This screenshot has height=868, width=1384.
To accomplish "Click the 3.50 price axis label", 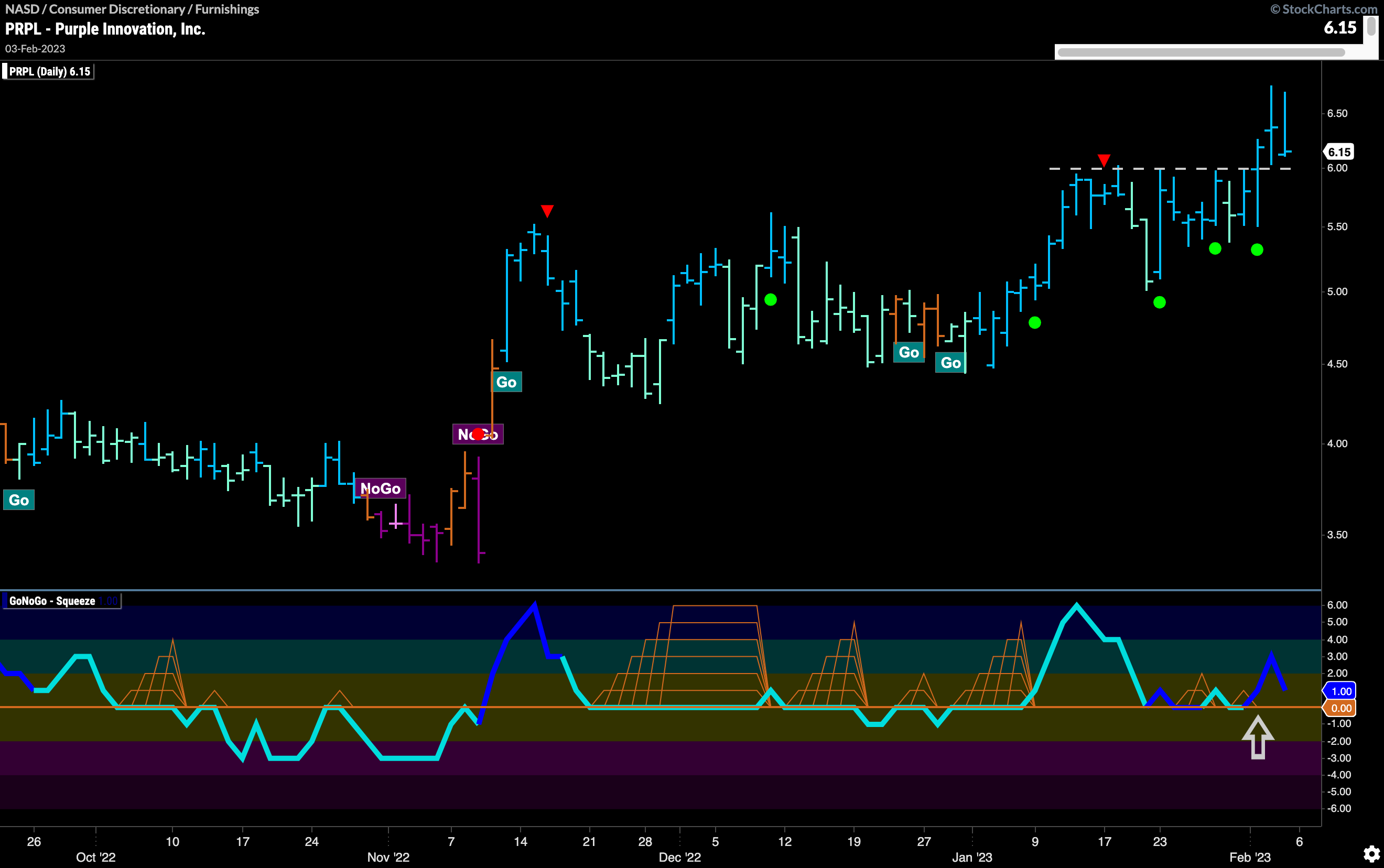I will point(1337,535).
